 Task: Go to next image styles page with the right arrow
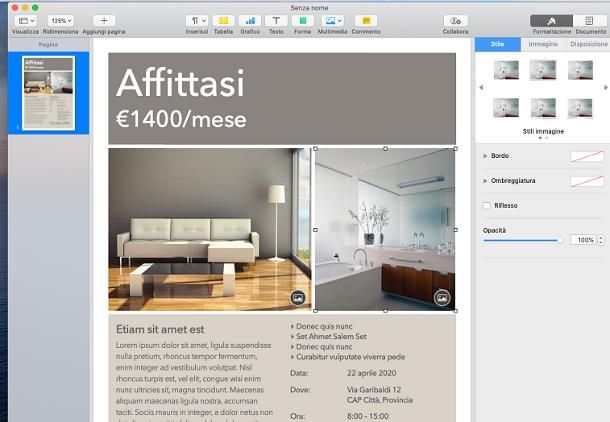pyautogui.click(x=606, y=88)
